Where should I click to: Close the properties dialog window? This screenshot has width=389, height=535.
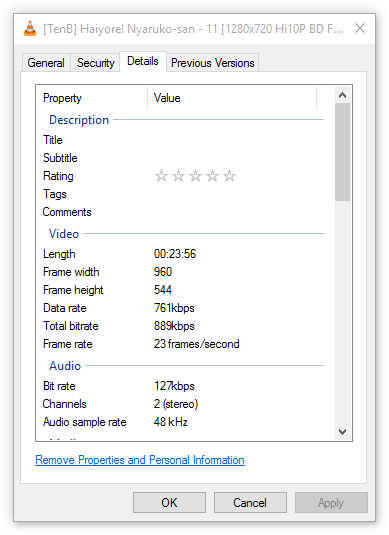360,28
